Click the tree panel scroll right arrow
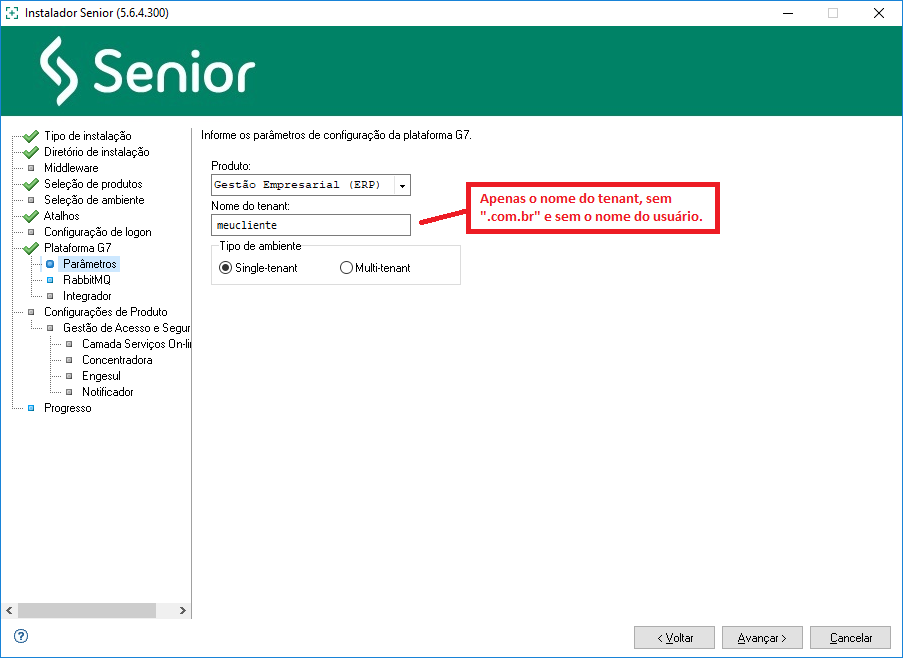903x658 pixels. [183, 610]
